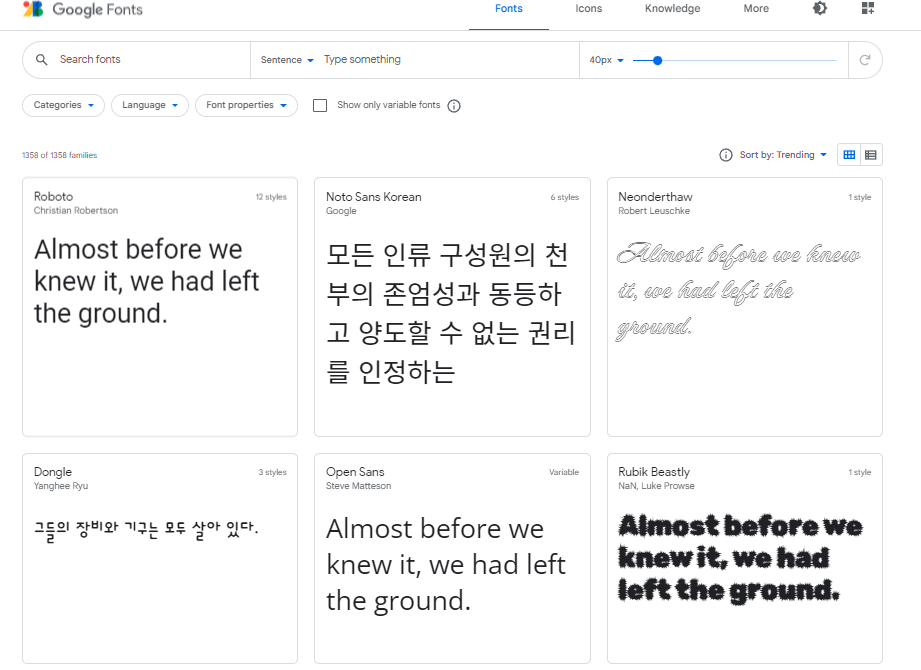Click the Variable label on Open Sans
This screenshot has height=670, width=921.
(564, 472)
